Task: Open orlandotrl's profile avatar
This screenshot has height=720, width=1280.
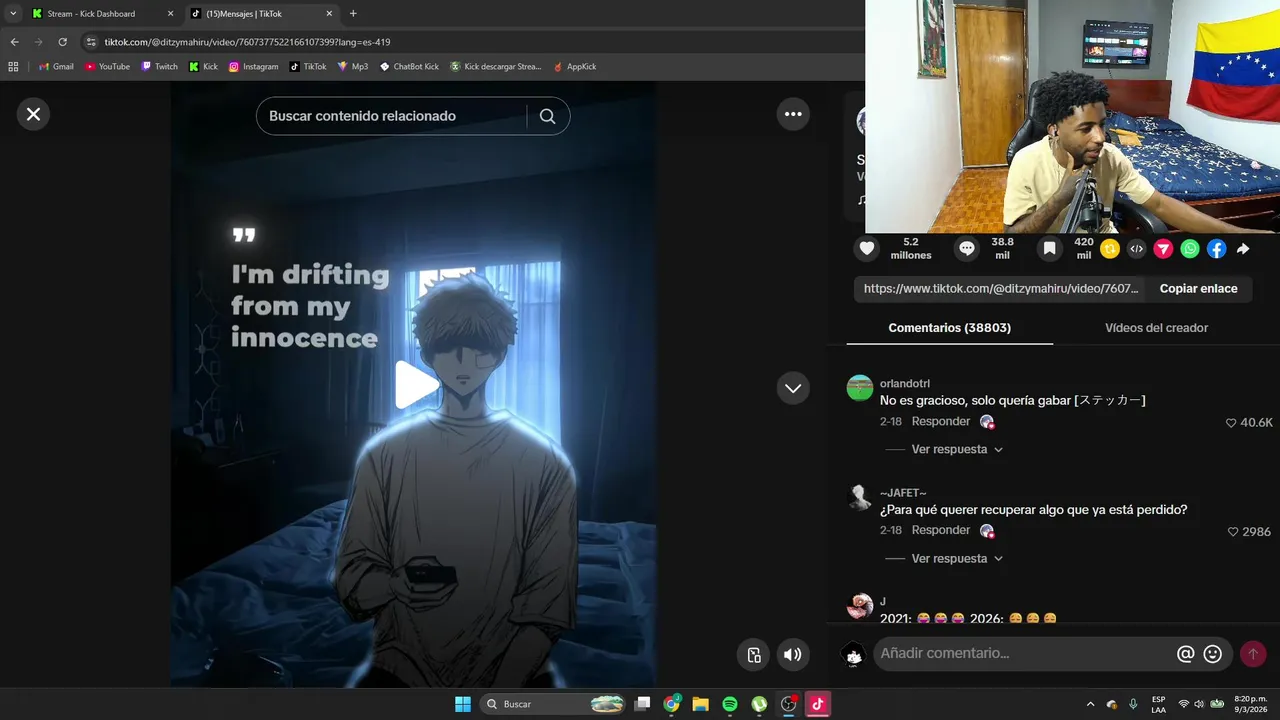Action: [860, 388]
